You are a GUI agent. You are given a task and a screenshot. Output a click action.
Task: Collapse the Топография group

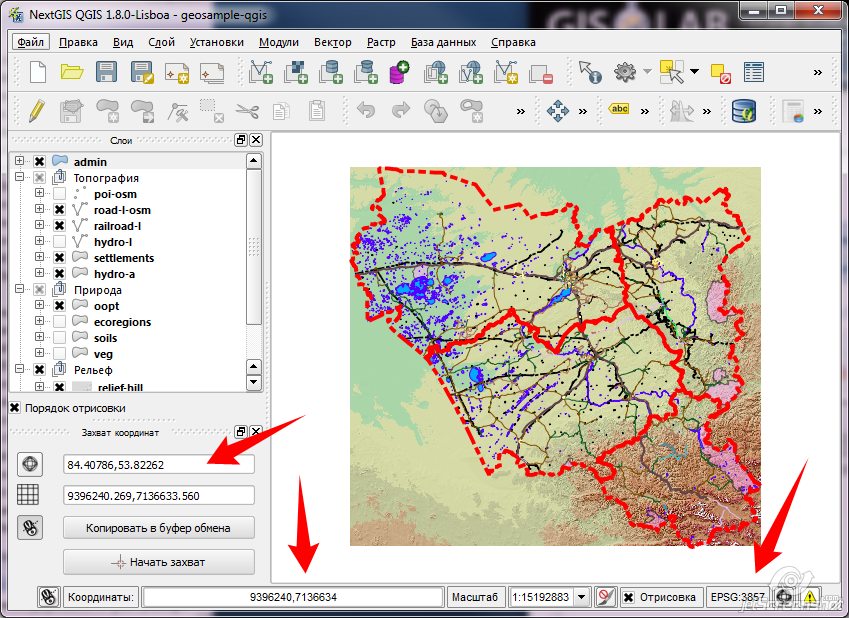click(x=19, y=177)
